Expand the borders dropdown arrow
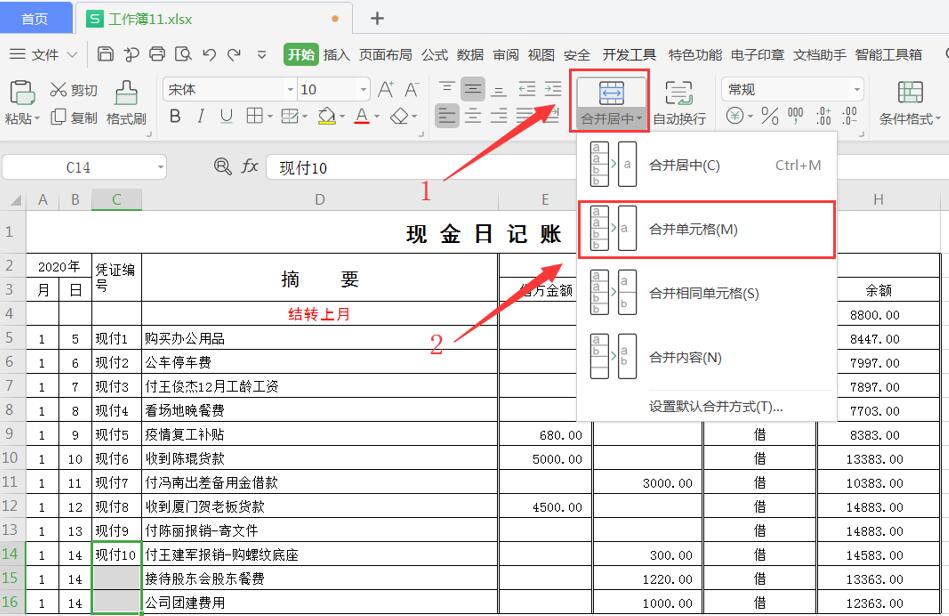Viewport: 949px width, 616px height. point(270,116)
